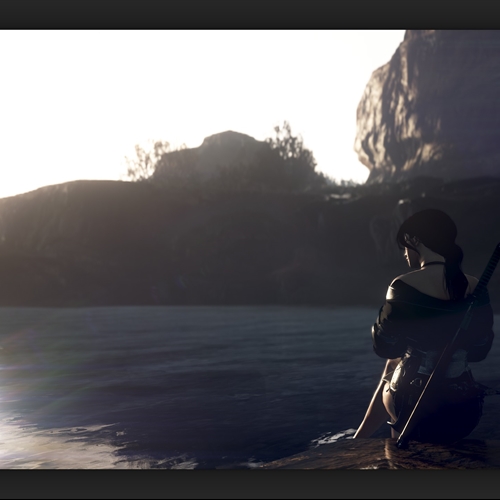This screenshot has width=500, height=500.
Task: Click the main screenshot image
Action: coord(250,250)
